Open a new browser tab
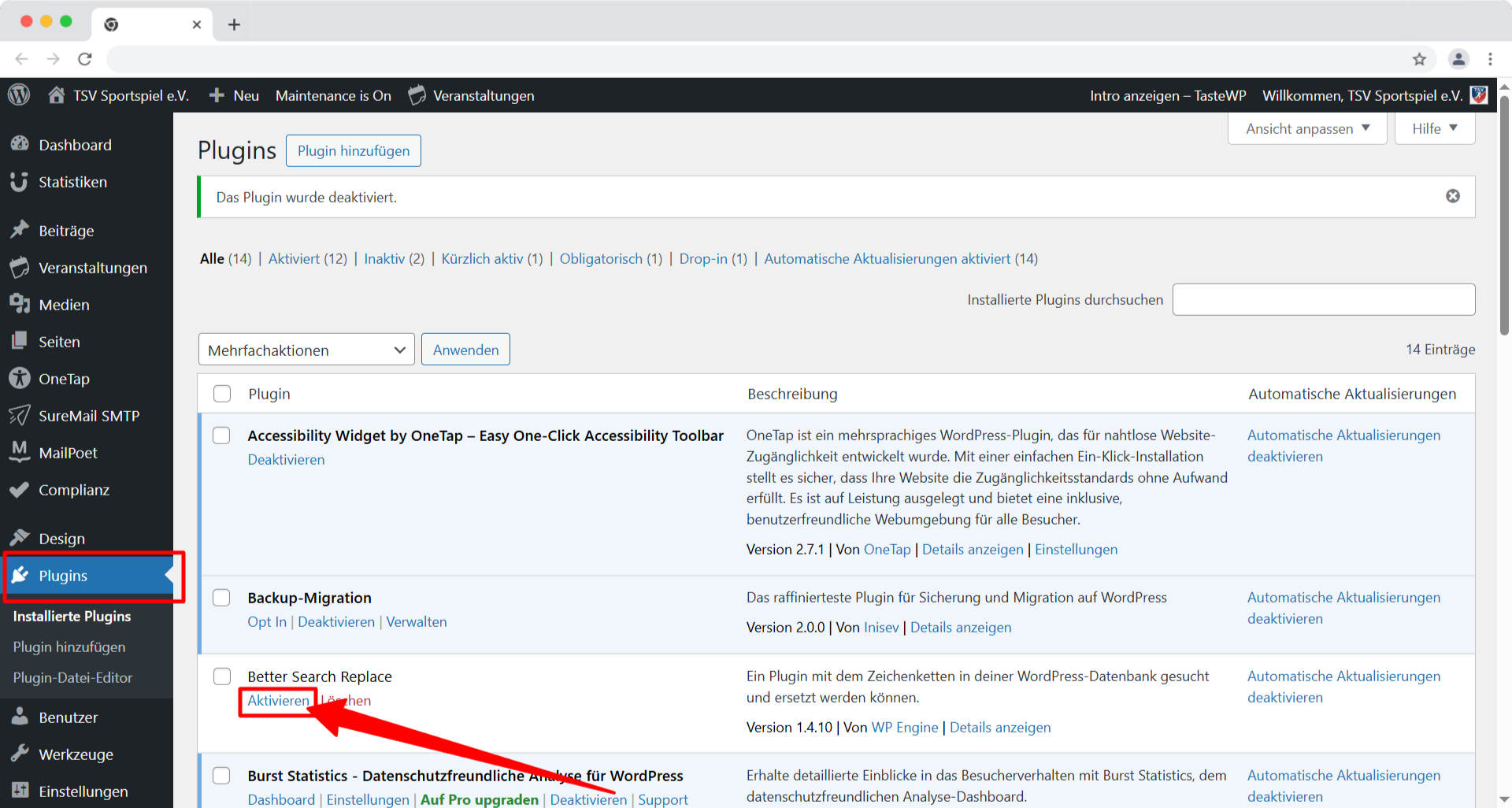The width and height of the screenshot is (1512, 808). pyautogui.click(x=234, y=24)
